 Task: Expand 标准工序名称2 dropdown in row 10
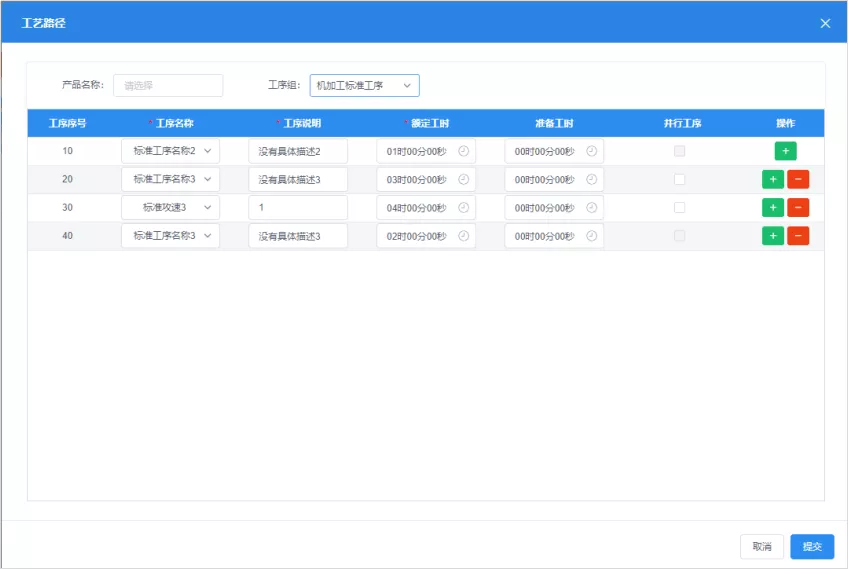pos(170,151)
